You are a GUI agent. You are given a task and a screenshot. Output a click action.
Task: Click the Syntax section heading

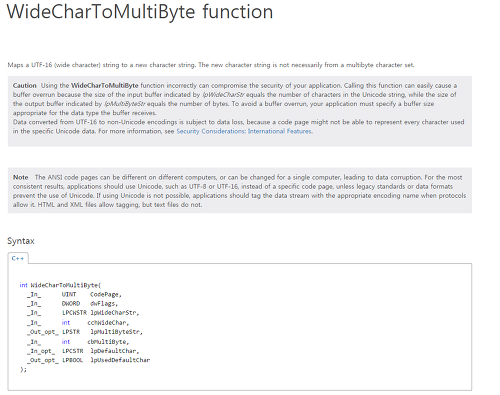point(21,241)
